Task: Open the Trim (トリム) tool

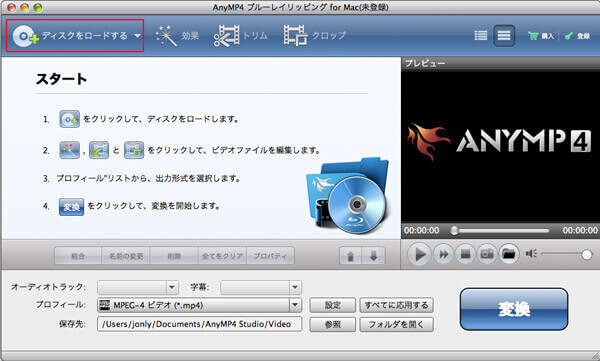Action: click(x=241, y=36)
